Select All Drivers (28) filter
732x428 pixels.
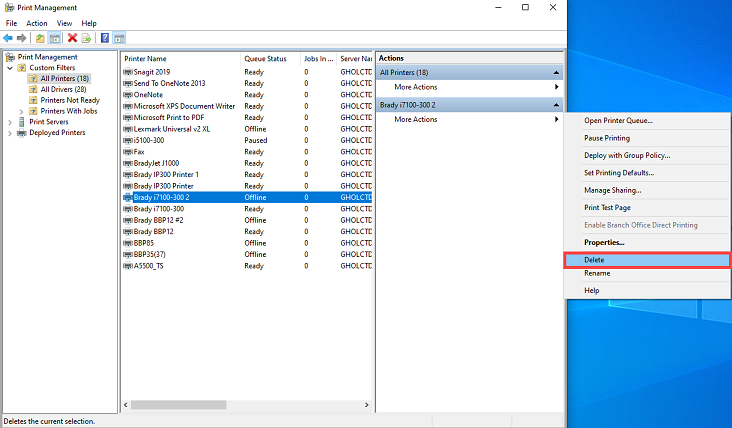coord(63,89)
